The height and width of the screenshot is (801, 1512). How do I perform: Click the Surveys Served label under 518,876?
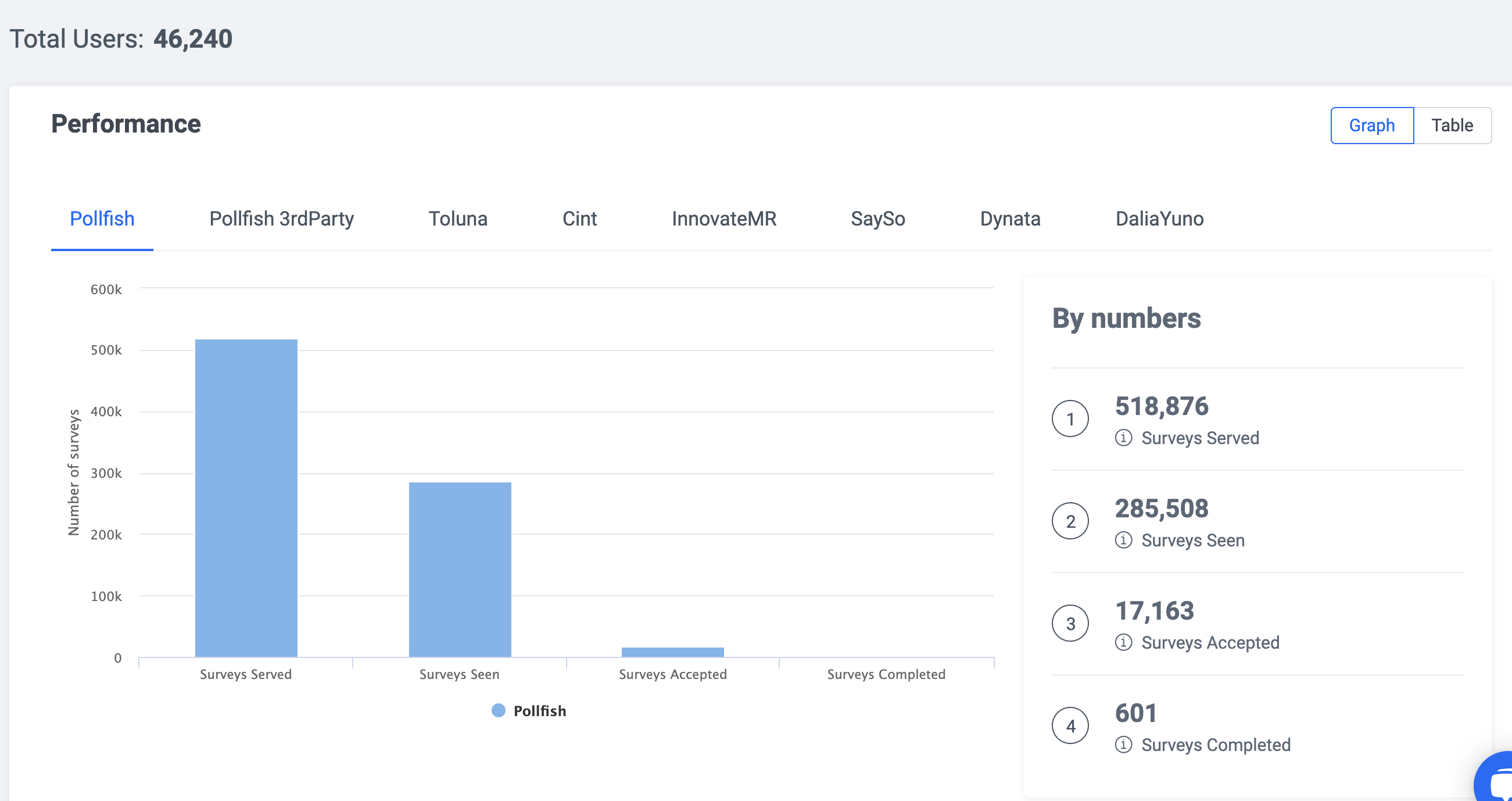pos(1201,438)
